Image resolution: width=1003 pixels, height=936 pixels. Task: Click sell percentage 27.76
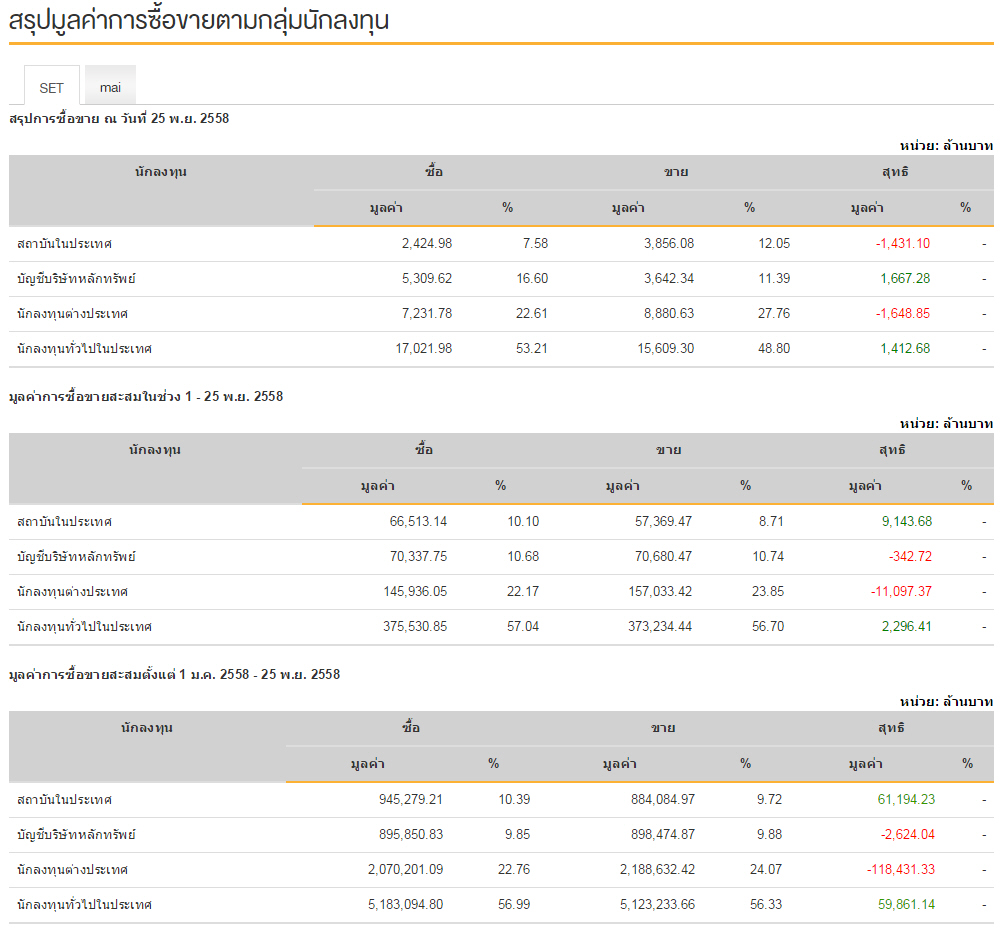pos(774,313)
